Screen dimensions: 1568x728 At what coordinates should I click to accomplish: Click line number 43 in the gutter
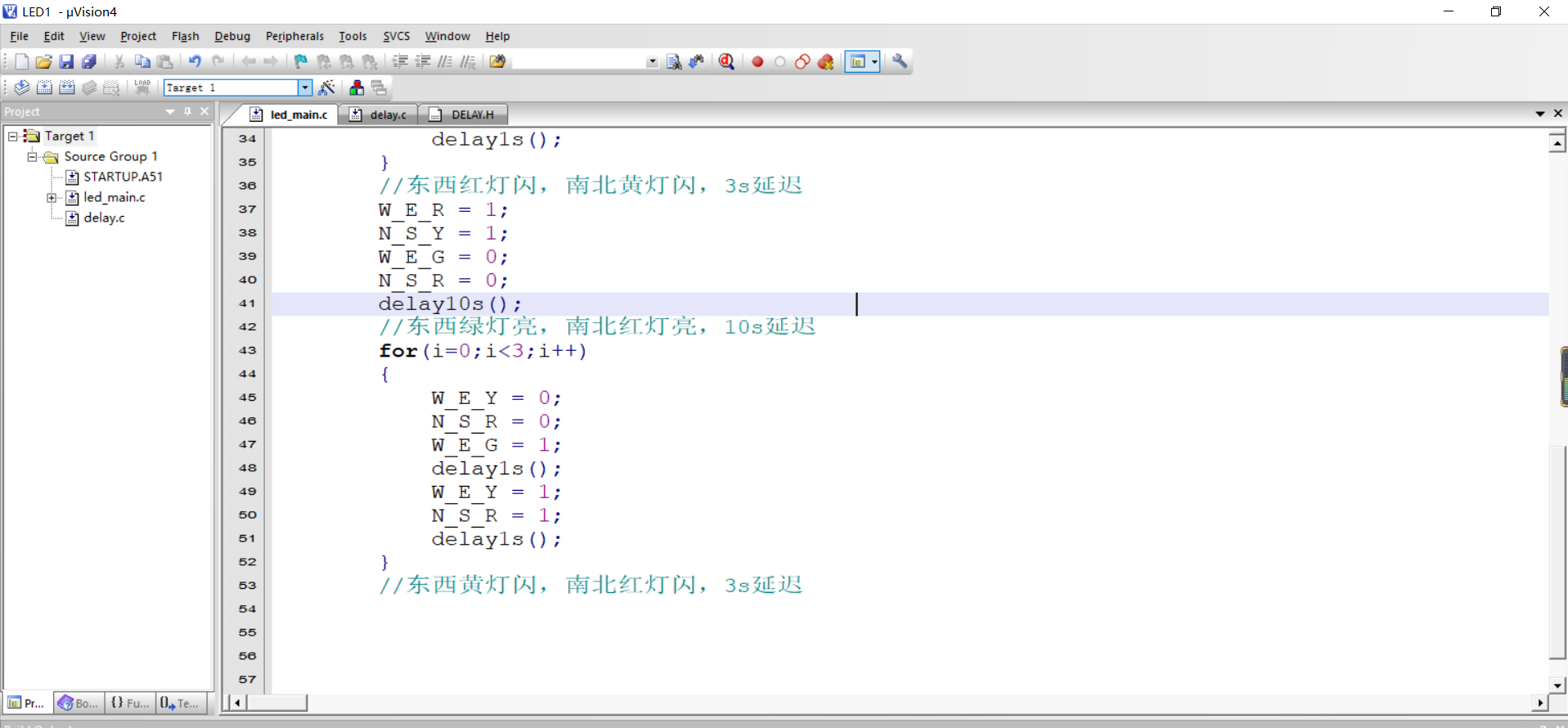pos(247,350)
